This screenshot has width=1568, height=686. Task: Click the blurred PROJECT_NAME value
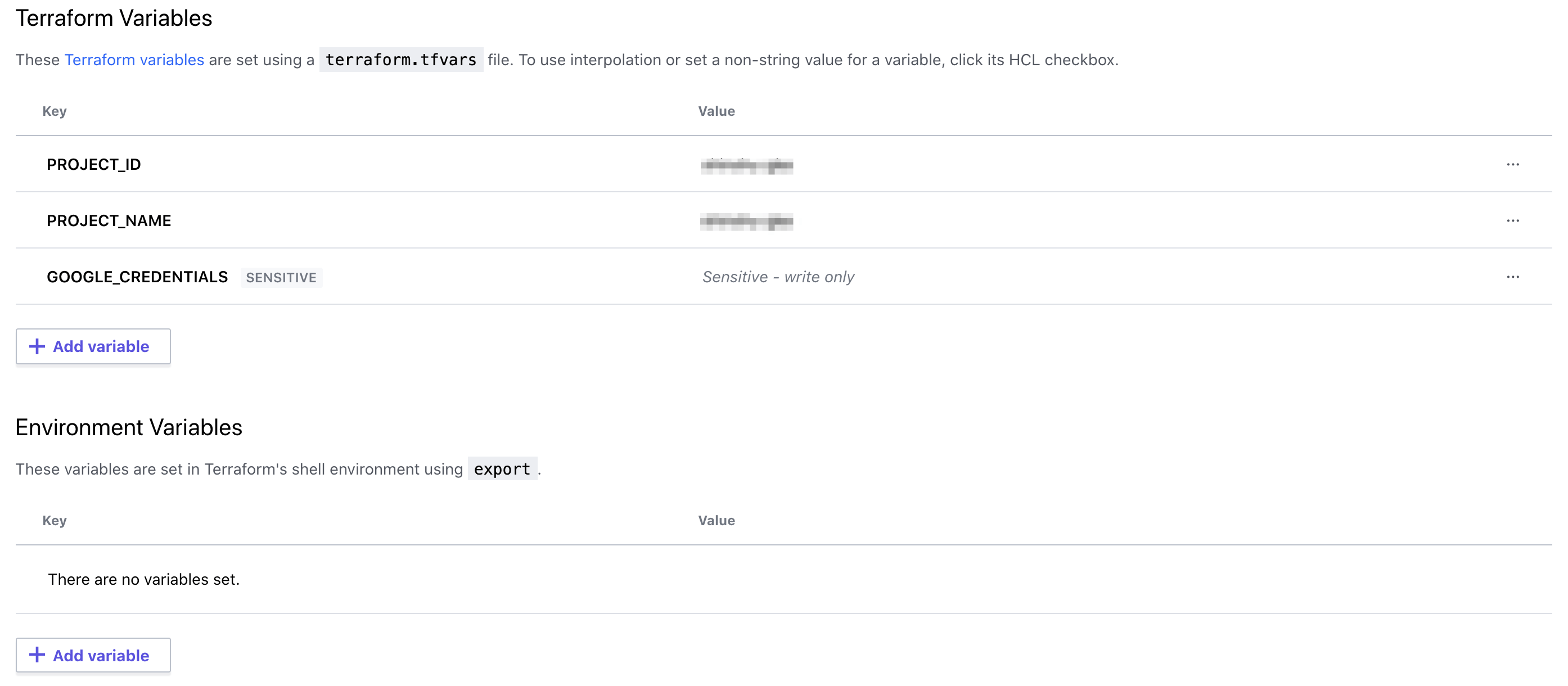(746, 222)
